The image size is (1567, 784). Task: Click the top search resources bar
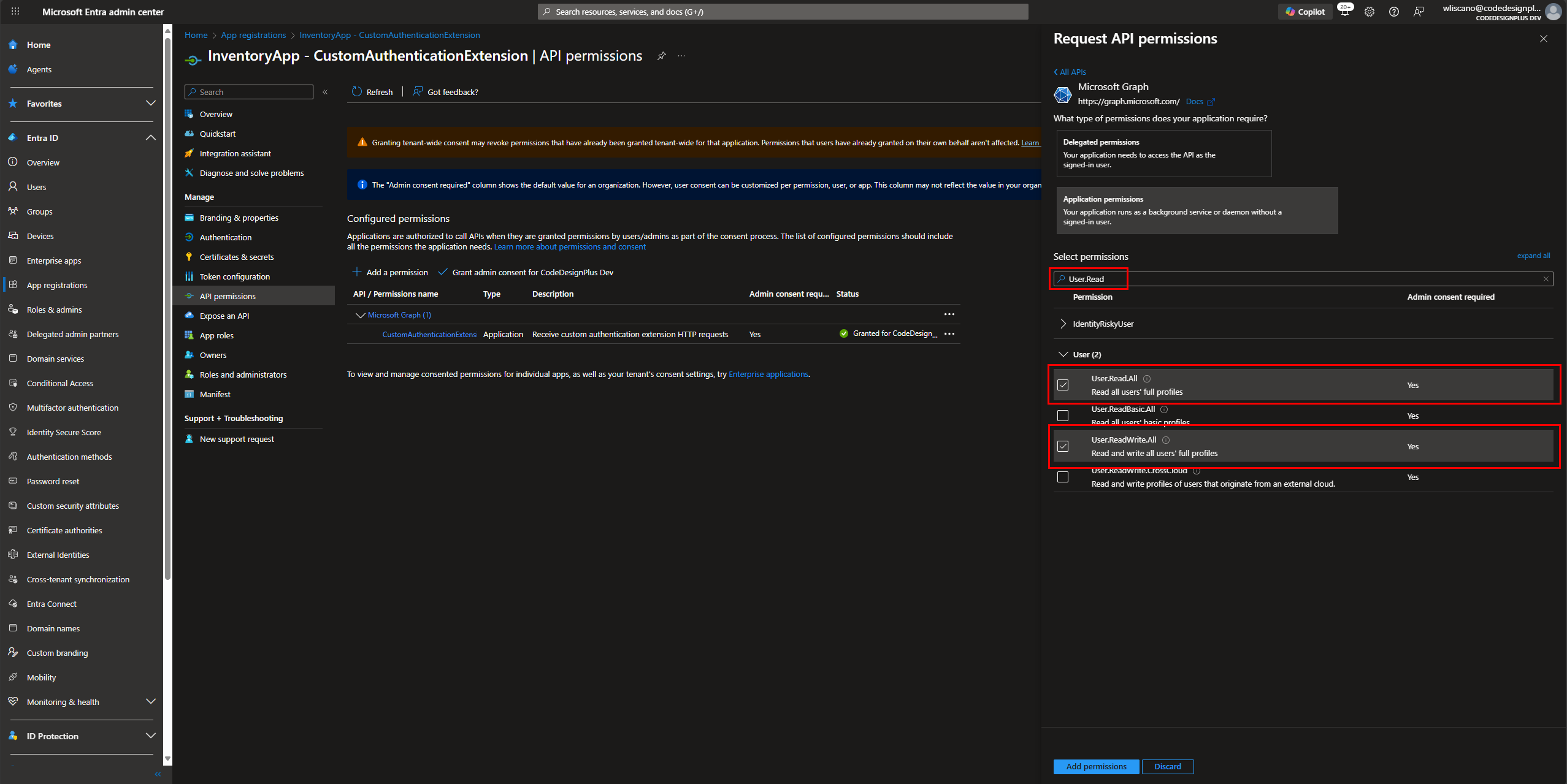click(783, 12)
